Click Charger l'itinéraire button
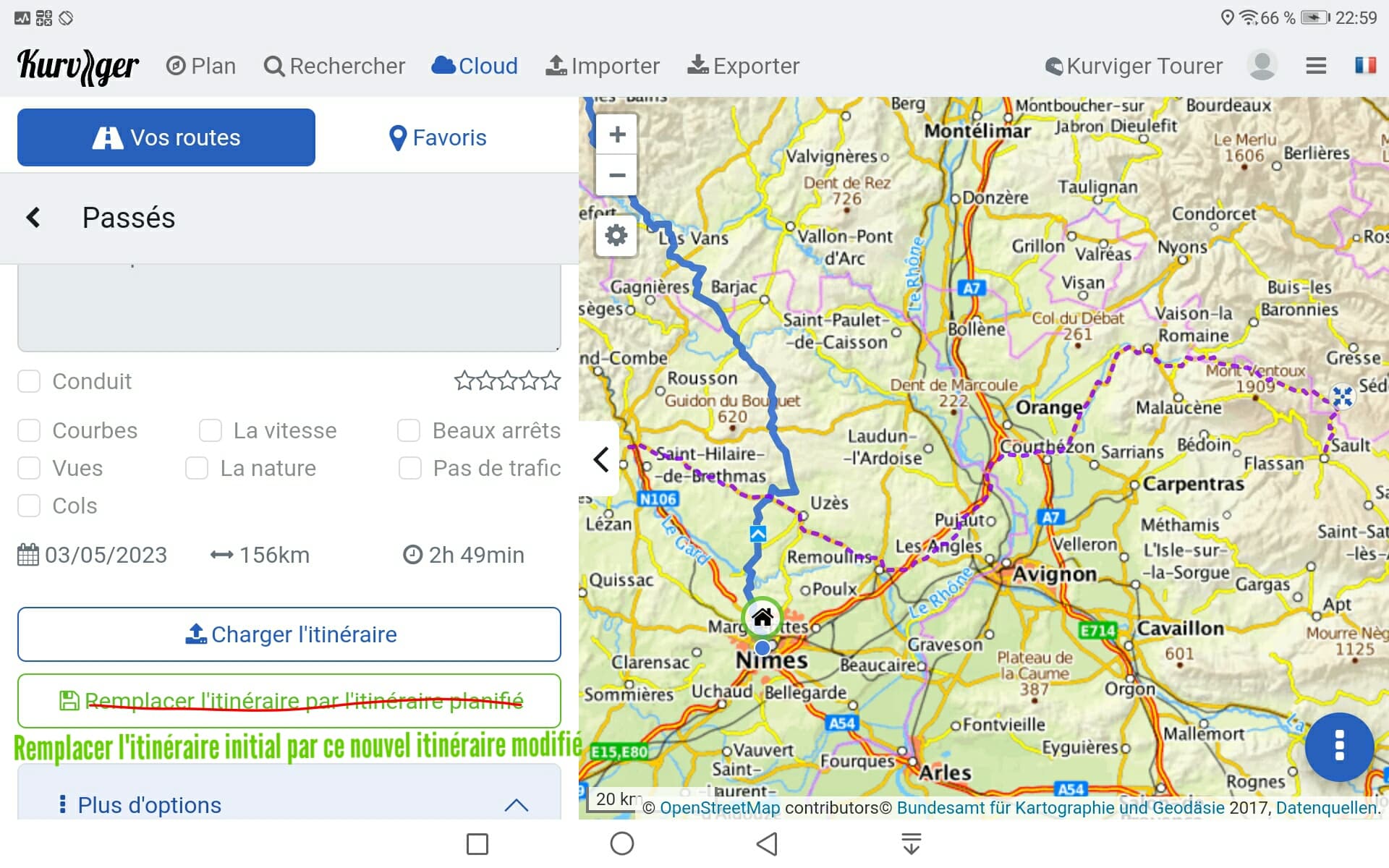1389x868 pixels. click(x=289, y=634)
